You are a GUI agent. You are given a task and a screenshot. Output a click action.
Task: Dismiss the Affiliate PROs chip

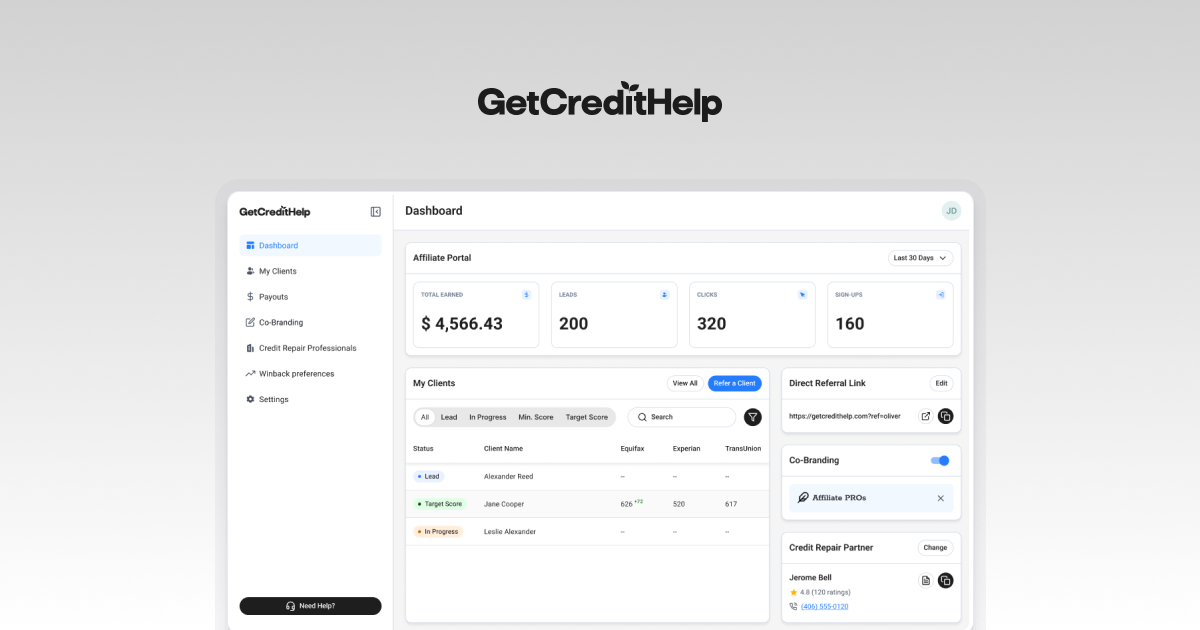(940, 497)
